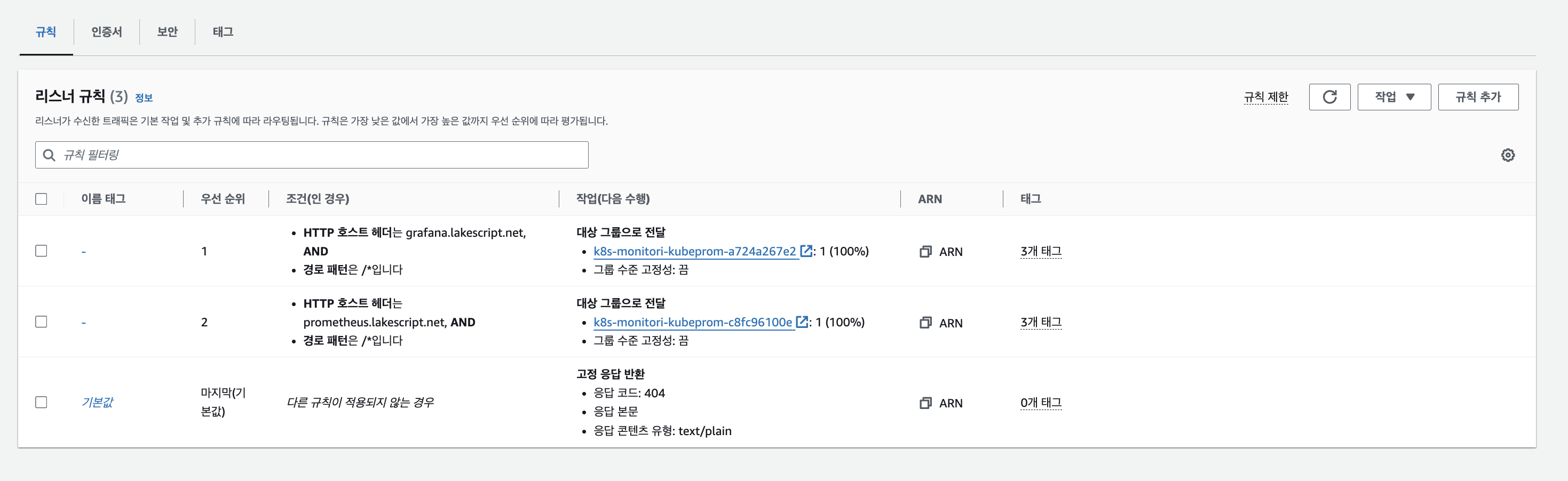Click the 고정 응답 반환 action heading

(611, 374)
